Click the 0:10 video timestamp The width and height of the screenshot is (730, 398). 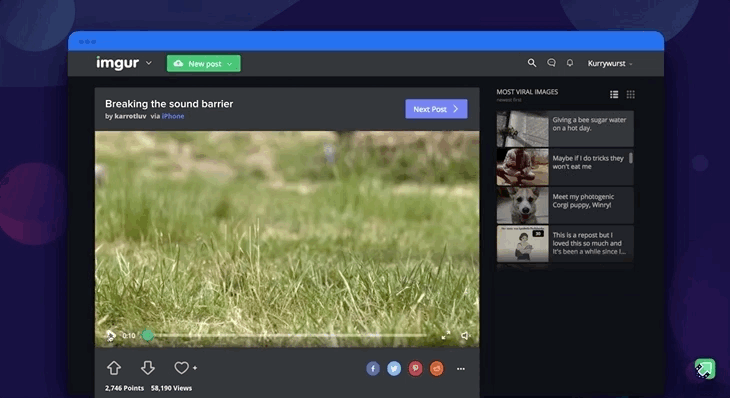point(128,336)
